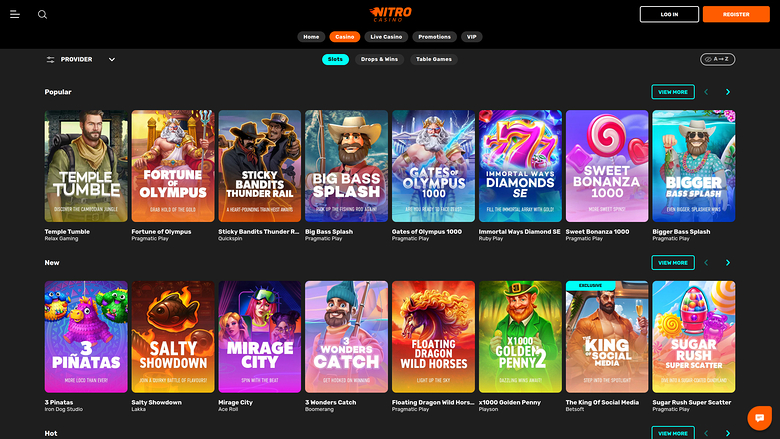This screenshot has height=439, width=780.
Task: Open Mirage City game thumbnail
Action: [260, 337]
